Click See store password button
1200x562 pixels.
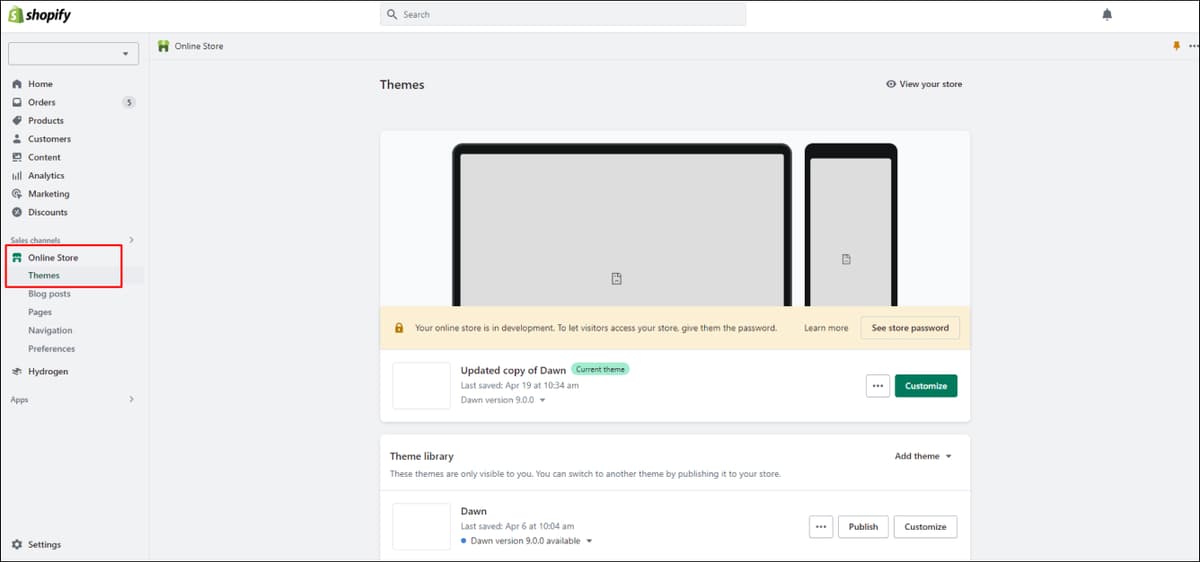point(910,328)
